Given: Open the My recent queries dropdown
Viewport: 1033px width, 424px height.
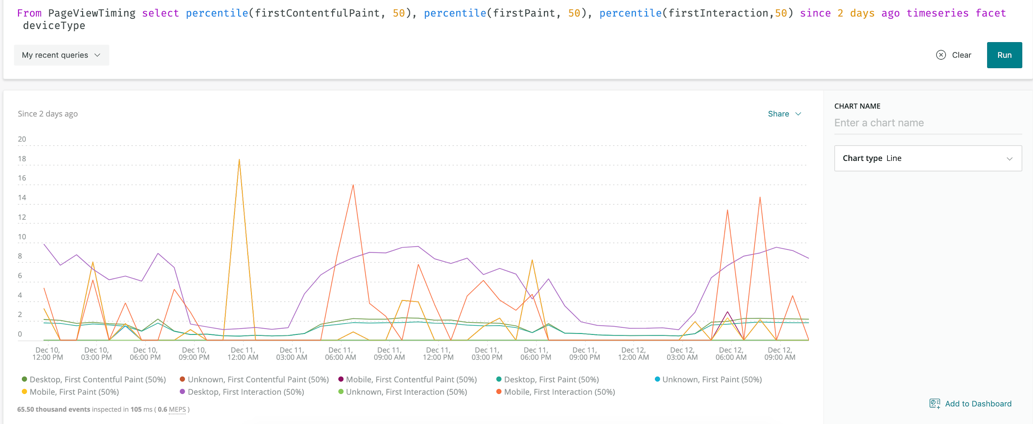Looking at the screenshot, I should tap(61, 55).
